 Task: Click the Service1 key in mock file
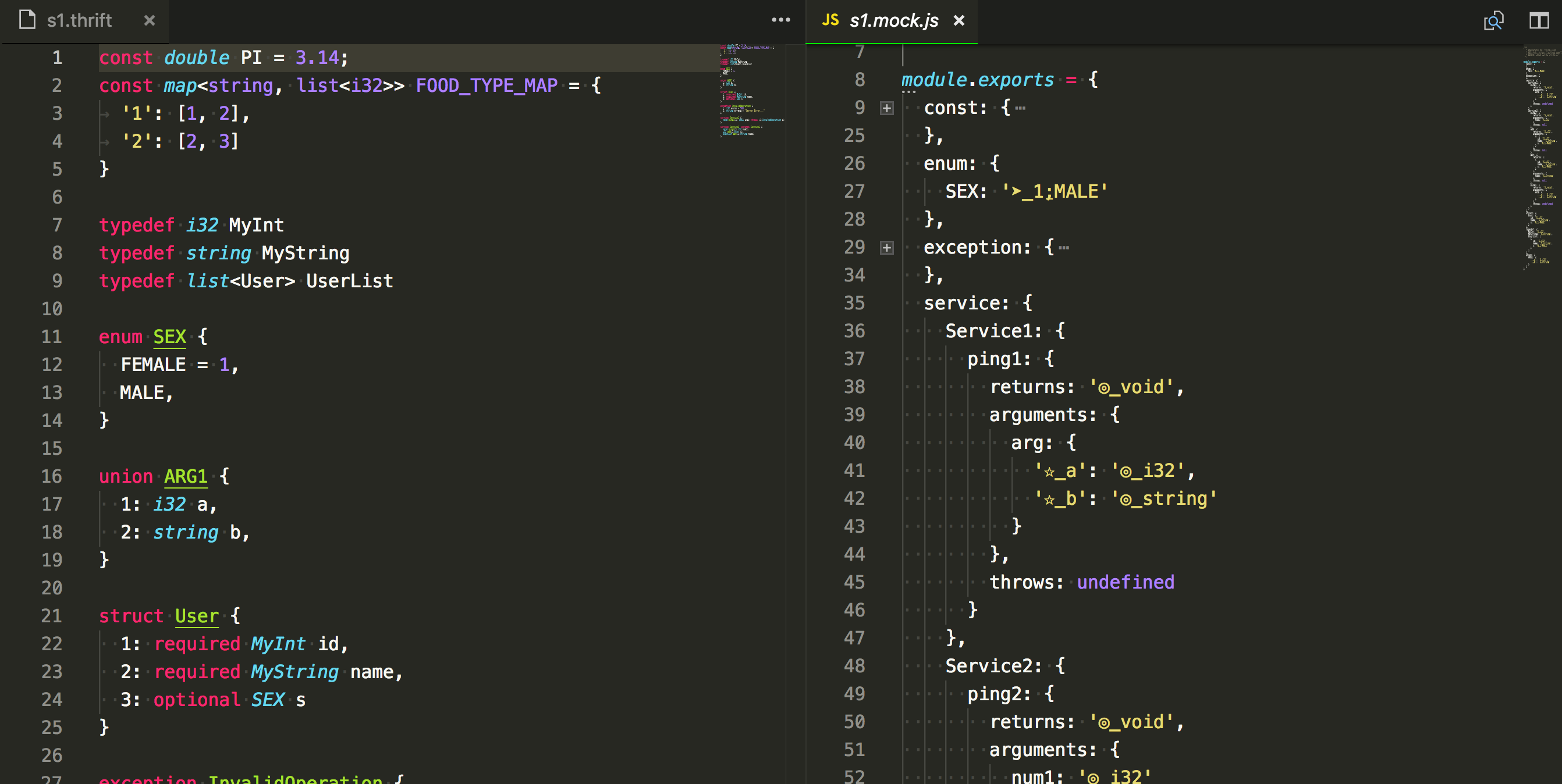(x=988, y=331)
